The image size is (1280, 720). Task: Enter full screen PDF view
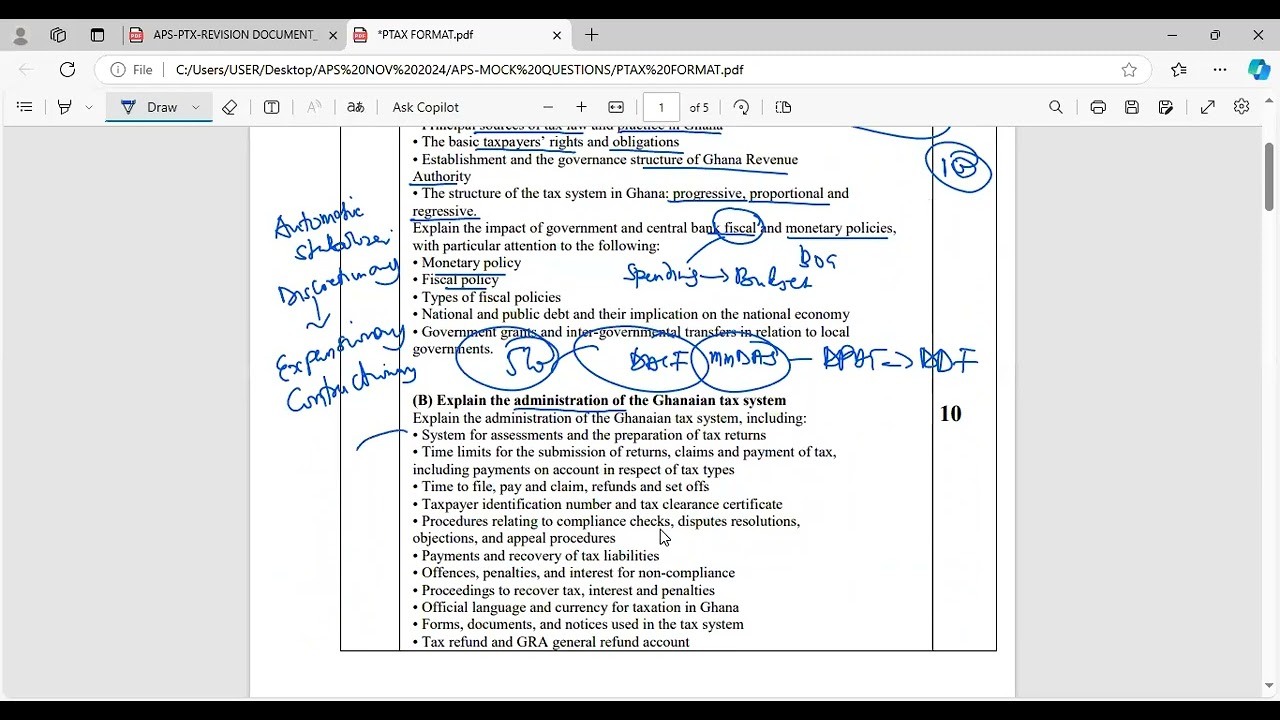pos(1208,107)
